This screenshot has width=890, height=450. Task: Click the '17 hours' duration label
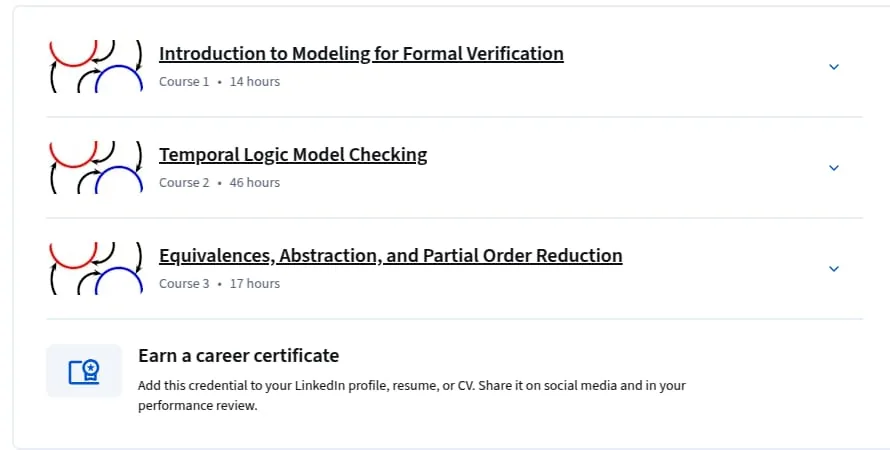pyautogui.click(x=255, y=284)
